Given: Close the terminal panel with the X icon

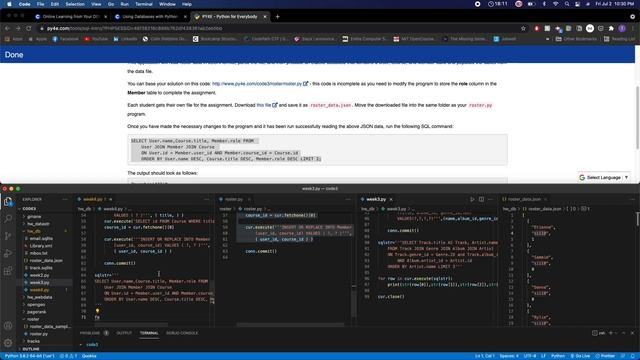Looking at the screenshot, I should click(x=632, y=333).
